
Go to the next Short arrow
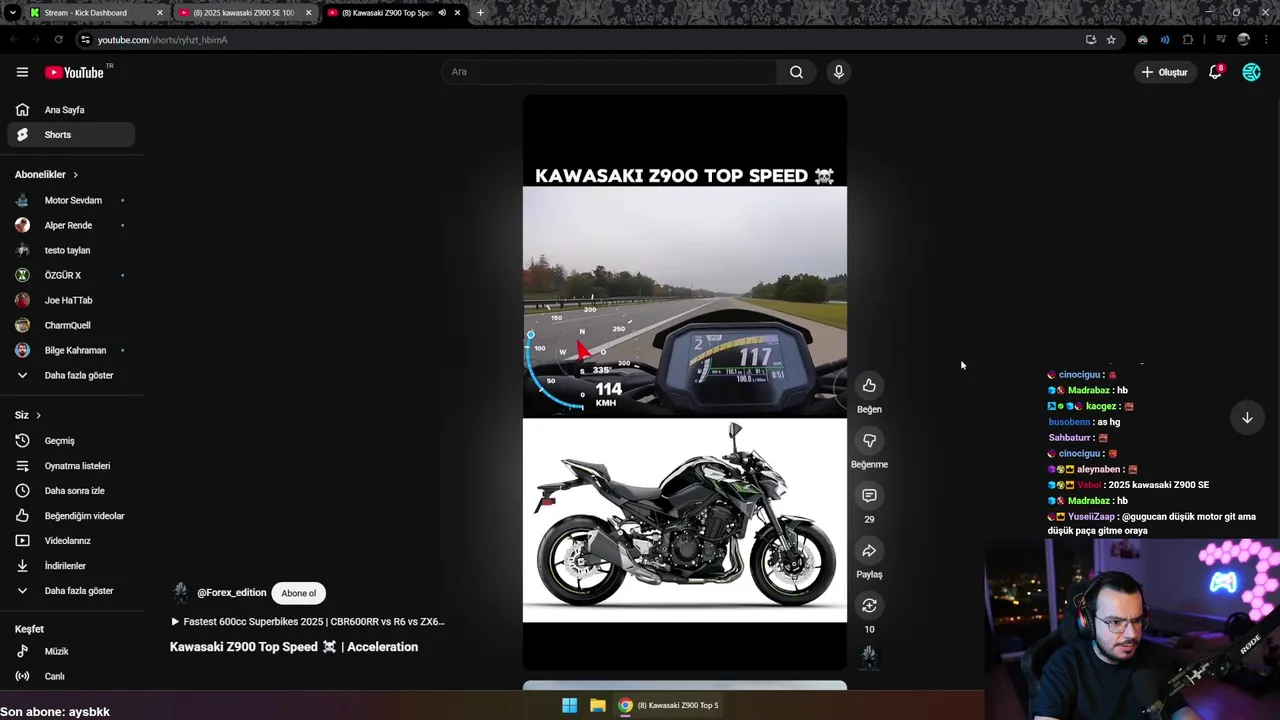click(x=1247, y=418)
